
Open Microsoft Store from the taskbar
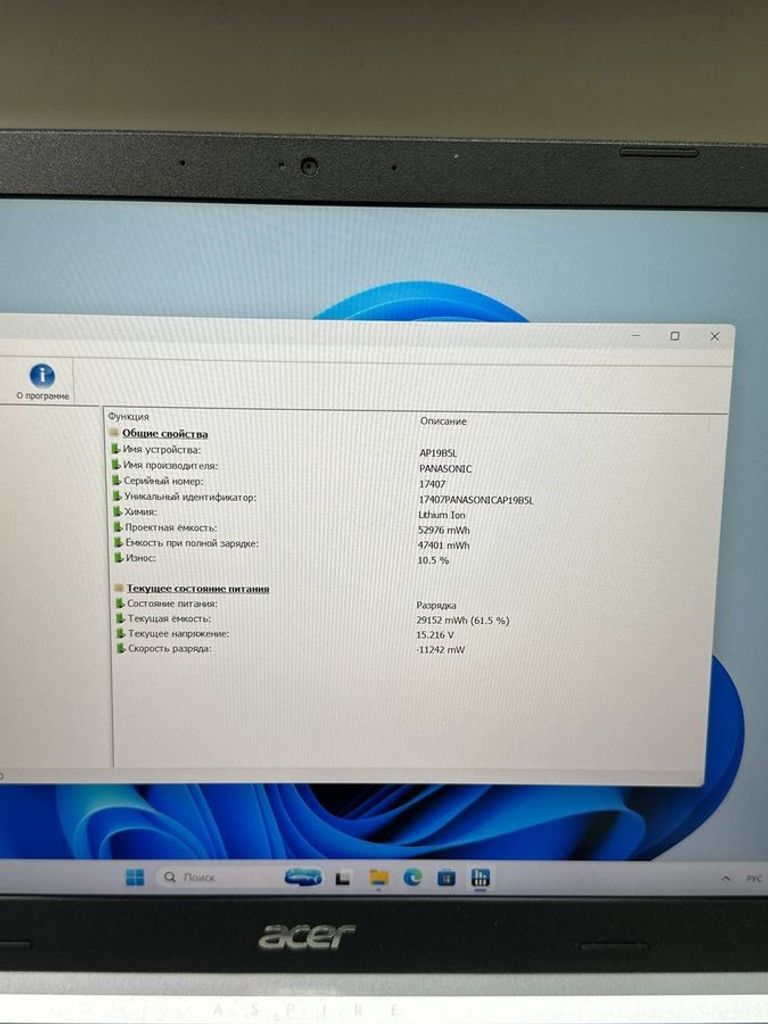[447, 878]
